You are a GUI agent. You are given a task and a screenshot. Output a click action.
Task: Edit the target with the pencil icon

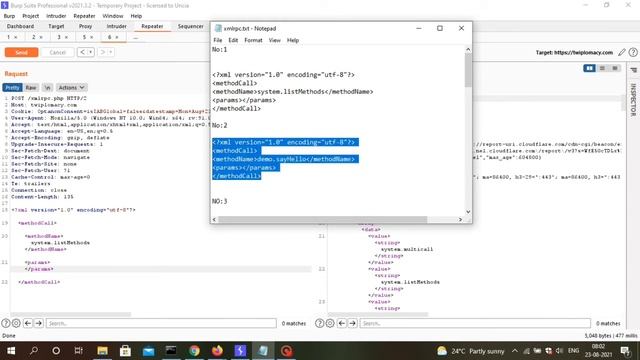622,52
